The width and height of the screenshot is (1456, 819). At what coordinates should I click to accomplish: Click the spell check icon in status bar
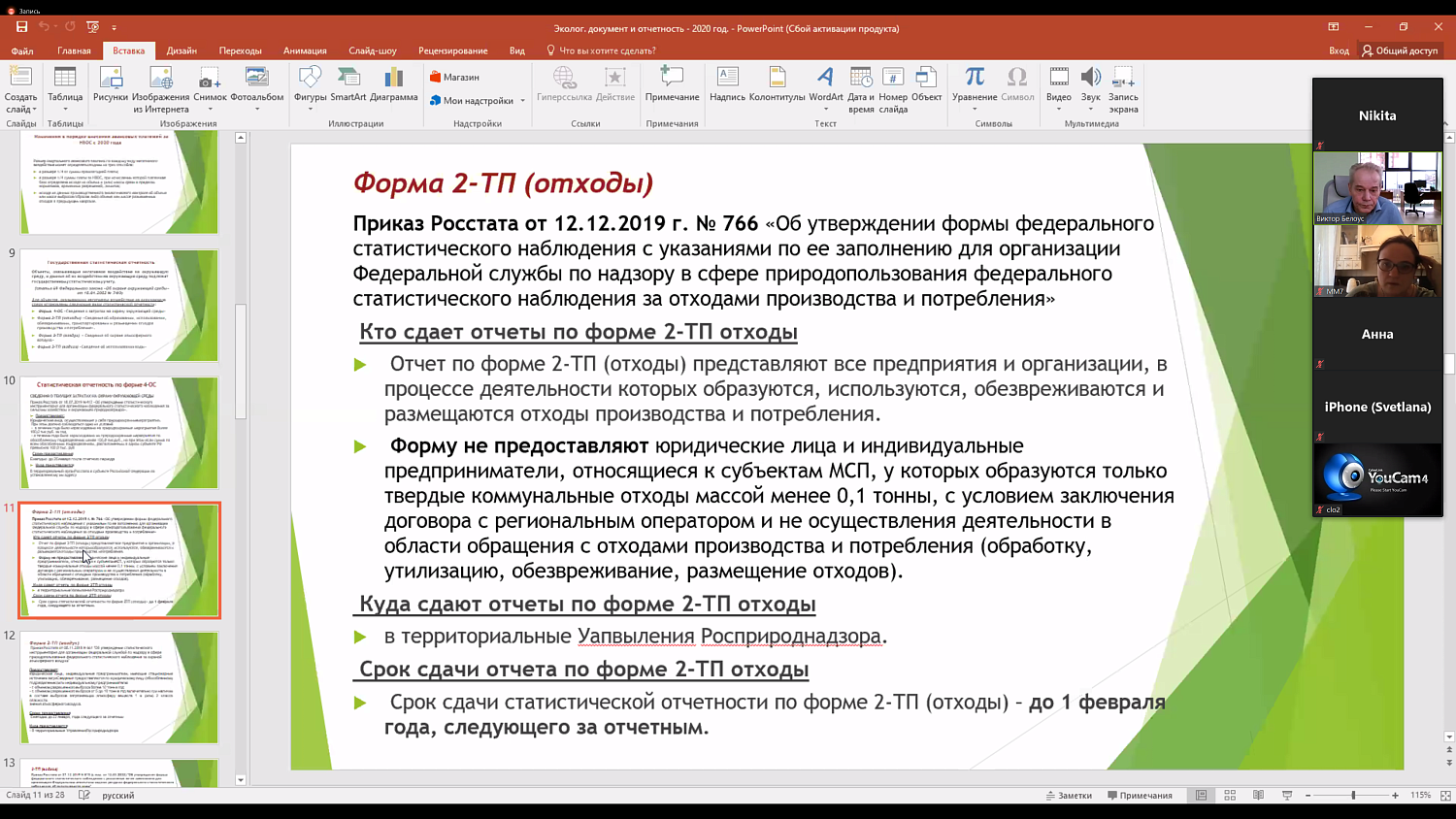point(84,795)
